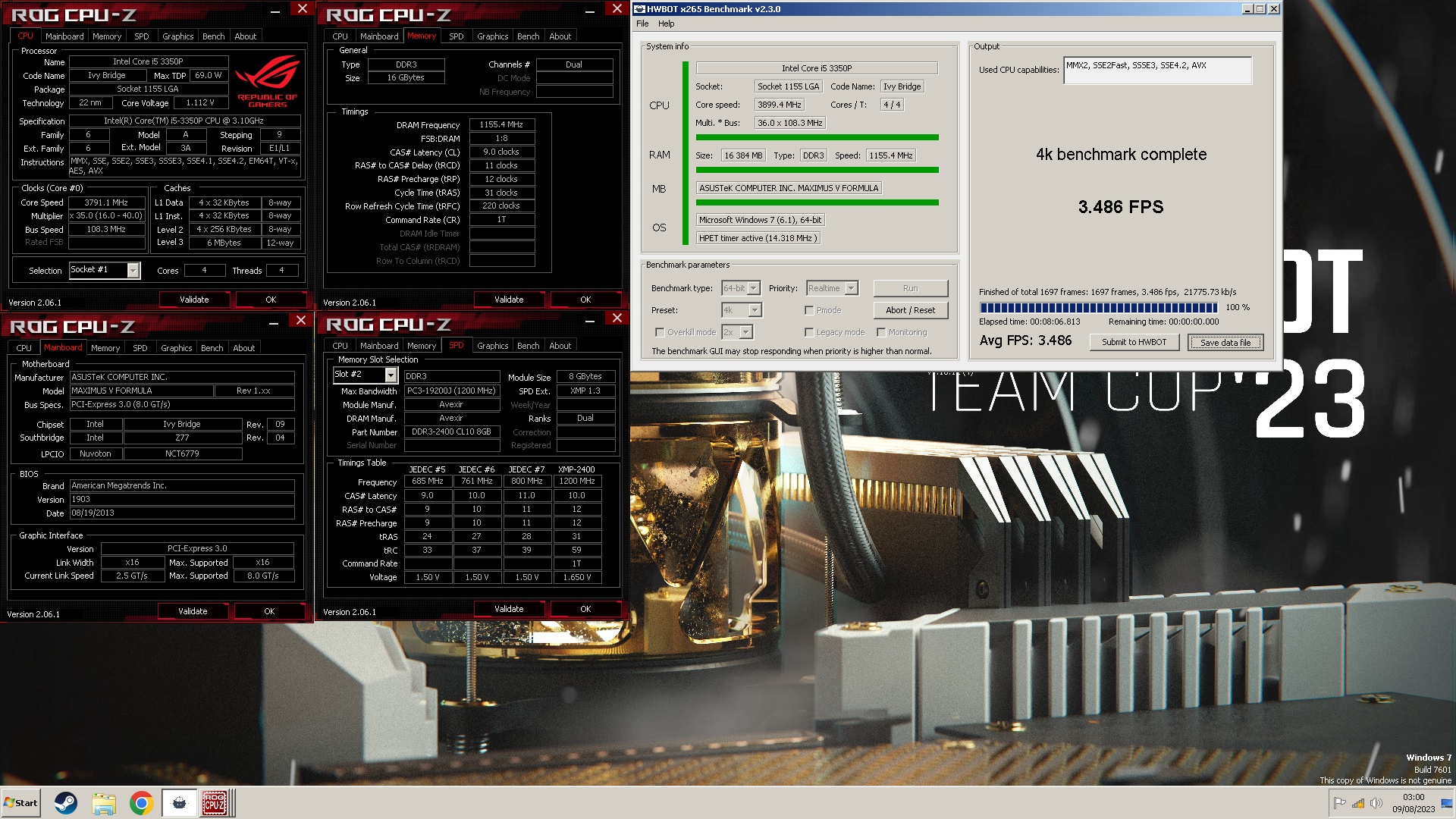
Task: Click Submit to HWBOT button
Action: coord(1134,342)
